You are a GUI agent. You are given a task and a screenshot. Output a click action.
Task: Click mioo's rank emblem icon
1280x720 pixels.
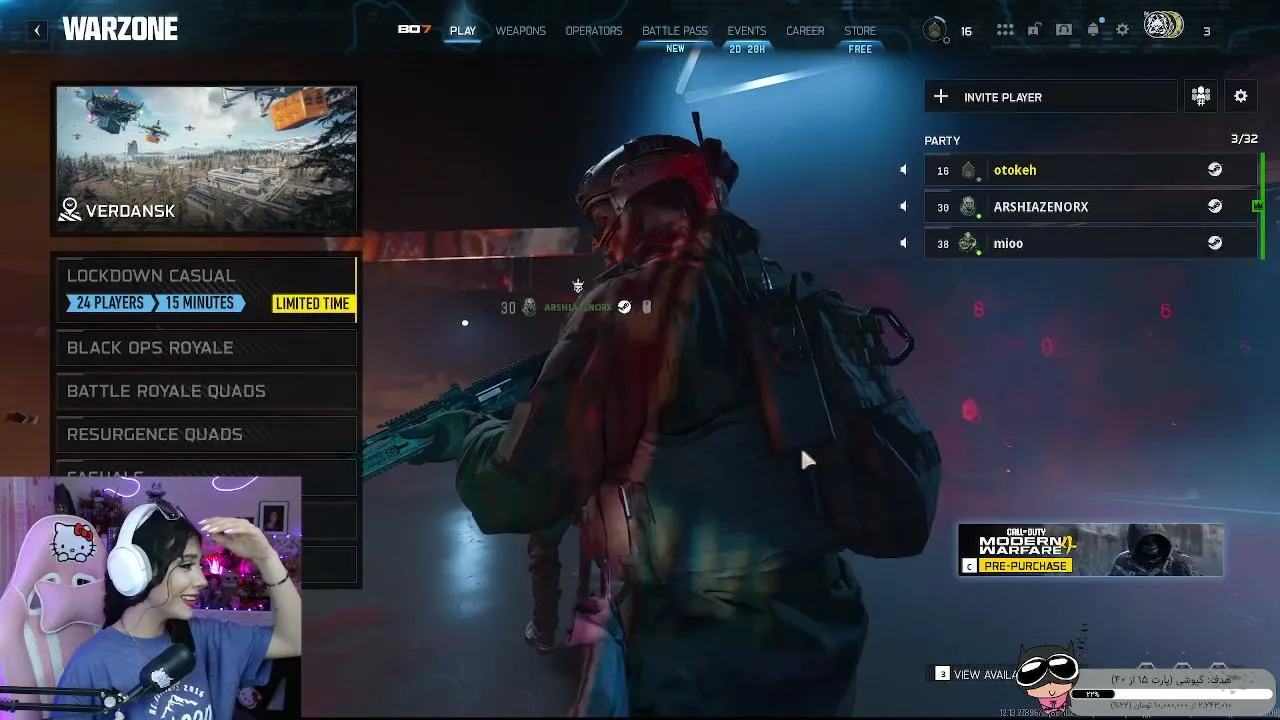coord(968,243)
